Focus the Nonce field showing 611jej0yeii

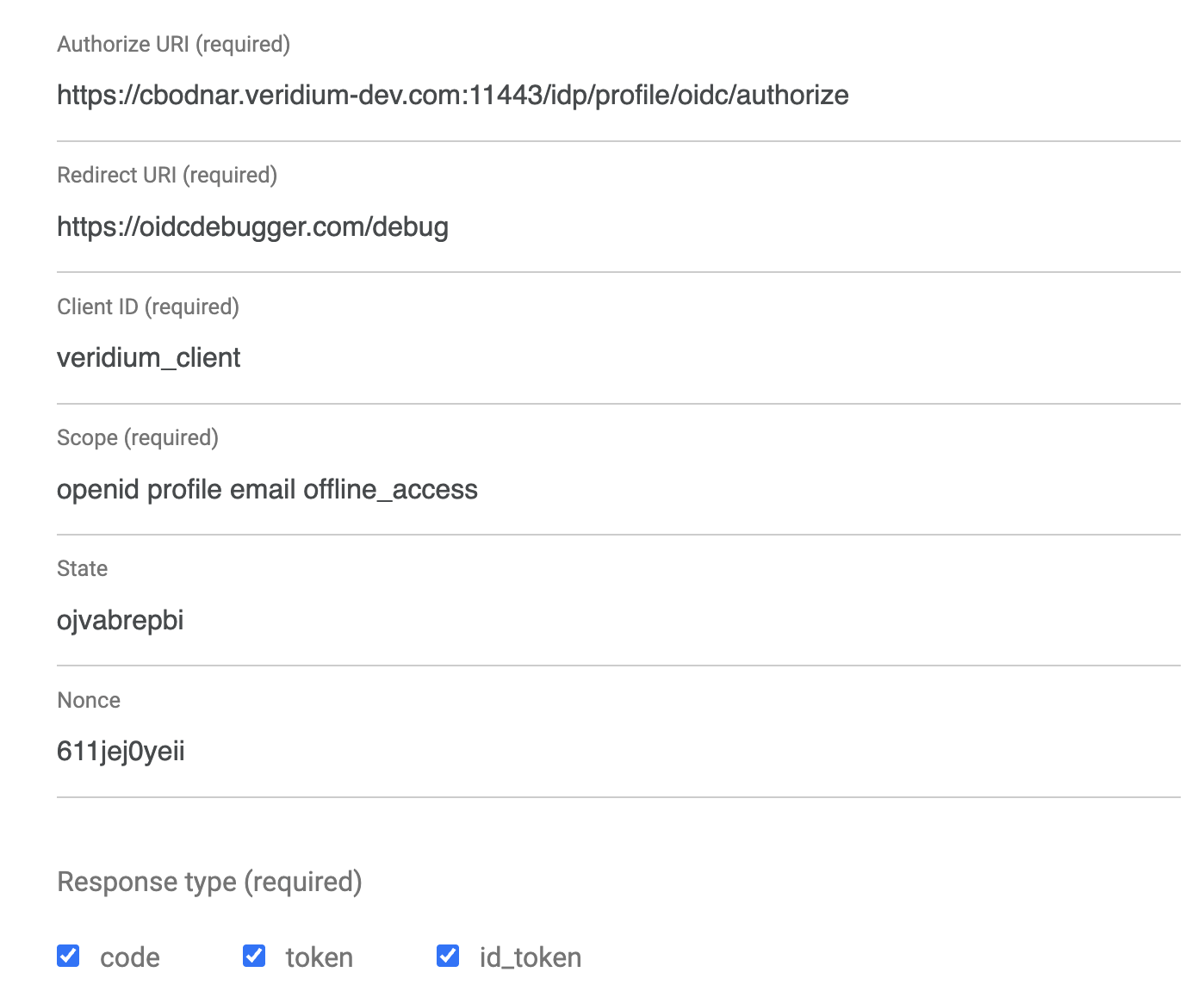[618, 752]
